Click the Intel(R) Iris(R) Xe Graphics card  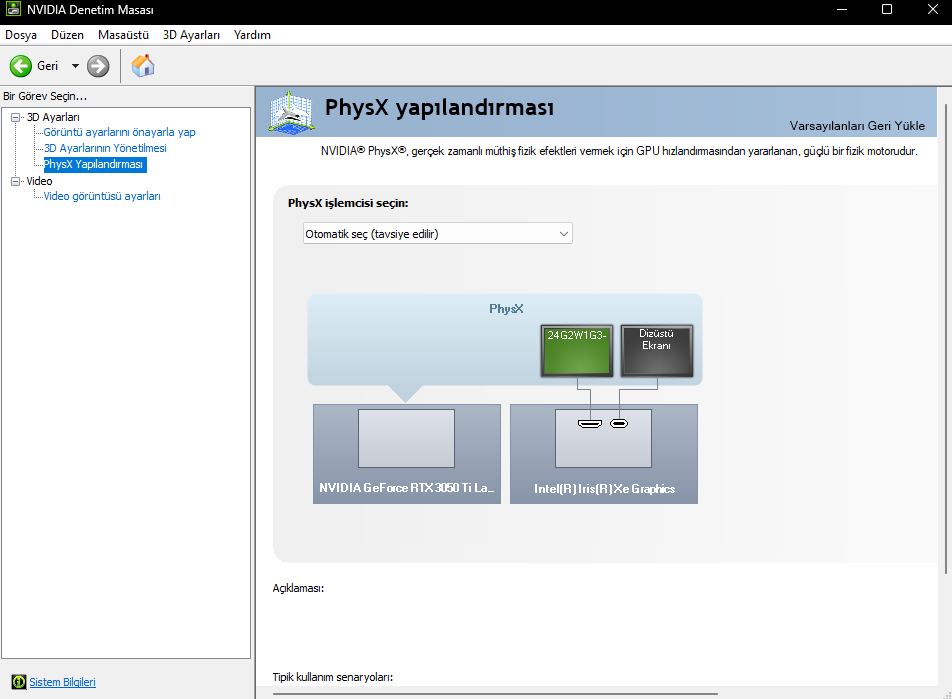click(604, 454)
